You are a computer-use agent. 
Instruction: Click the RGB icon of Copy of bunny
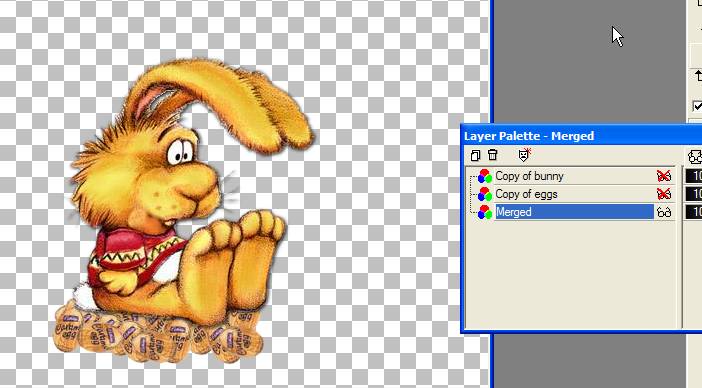pyautogui.click(x=485, y=176)
